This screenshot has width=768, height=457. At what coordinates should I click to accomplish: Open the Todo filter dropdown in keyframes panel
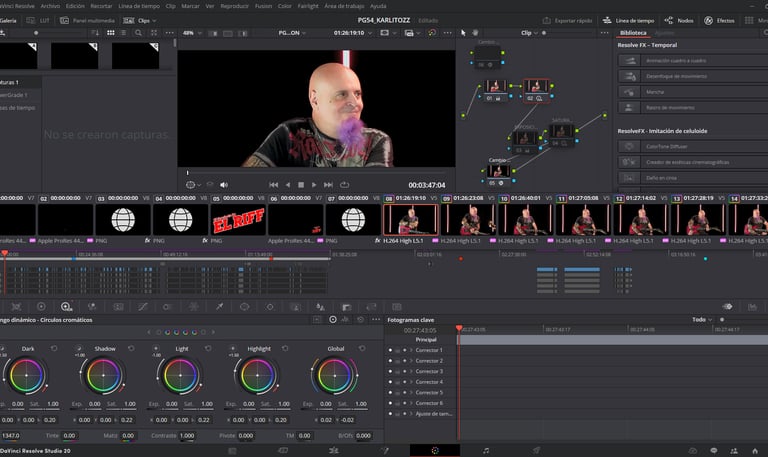point(701,319)
